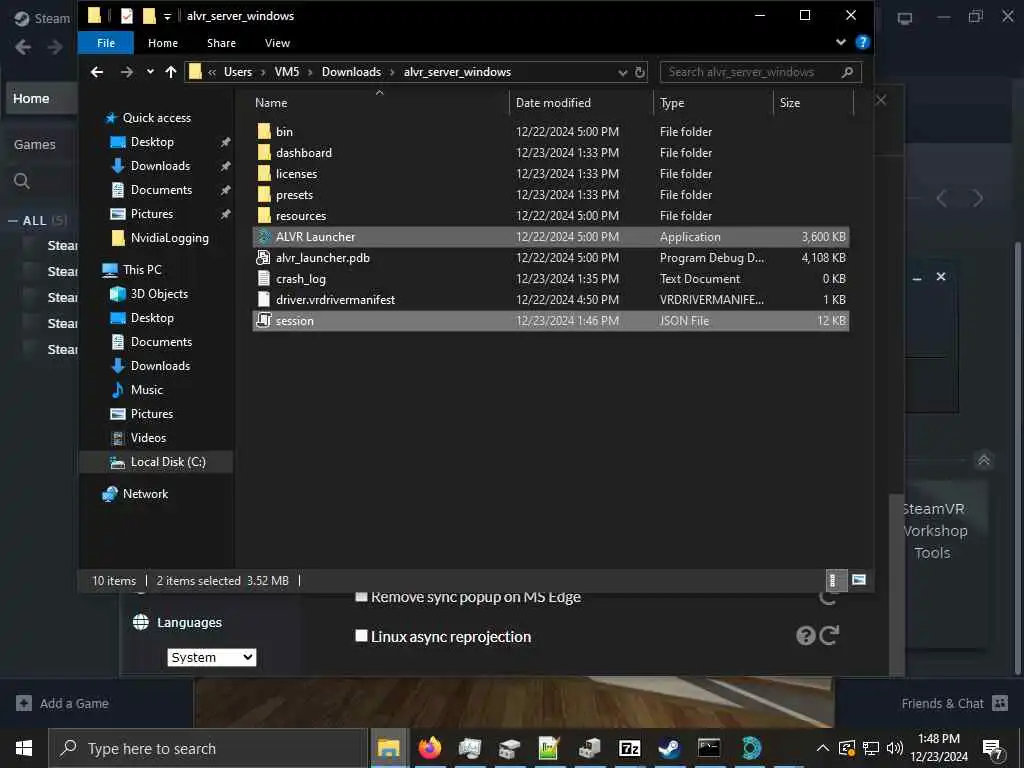Screen dimensions: 1024x768
Task: Select the resources folder
Action: [551, 216]
